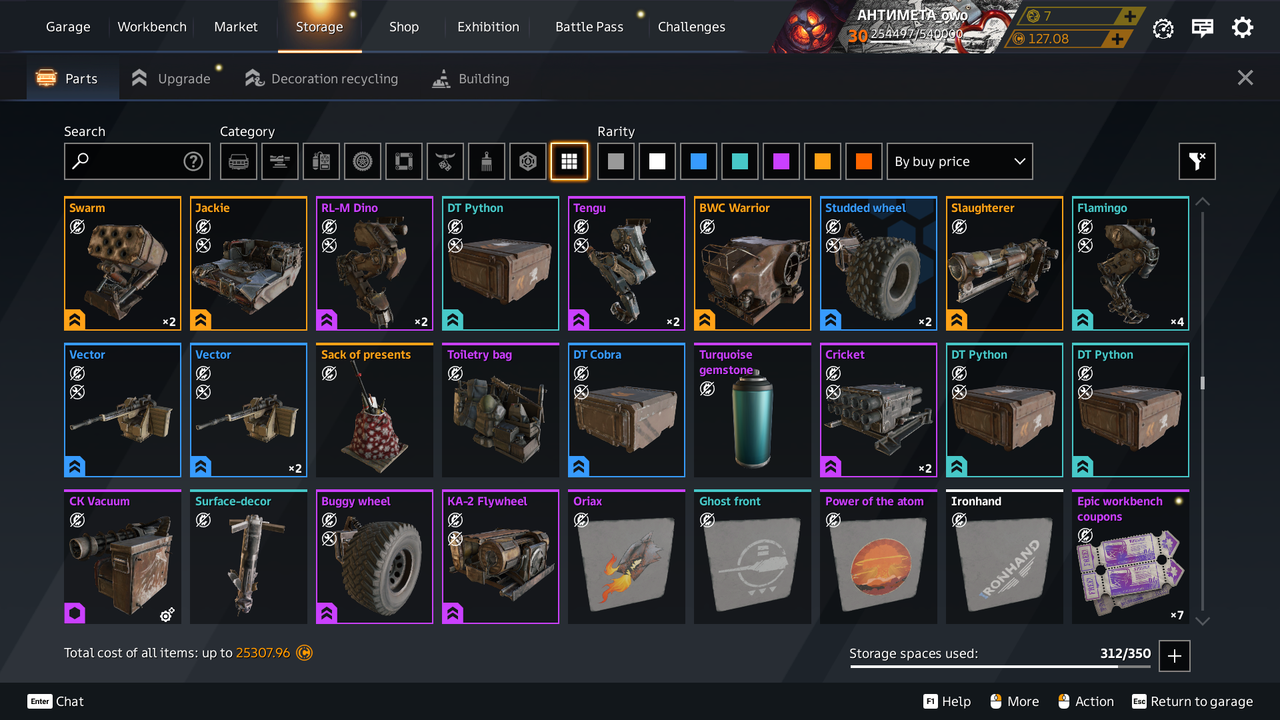Open the messages icon beside settings
Screen dimensions: 1280x720
tap(1203, 28)
